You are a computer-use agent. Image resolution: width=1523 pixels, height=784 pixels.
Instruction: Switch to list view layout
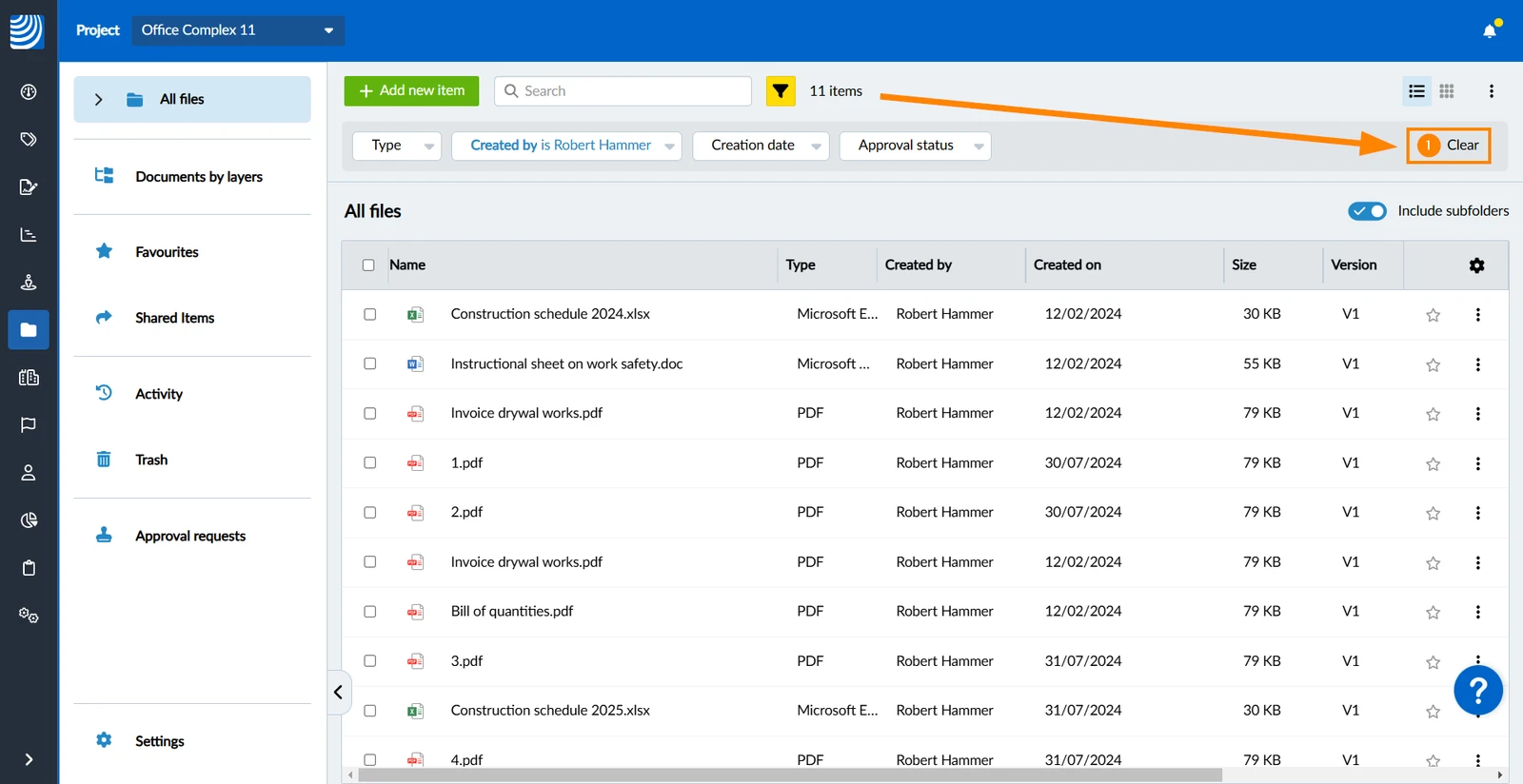pos(1416,91)
